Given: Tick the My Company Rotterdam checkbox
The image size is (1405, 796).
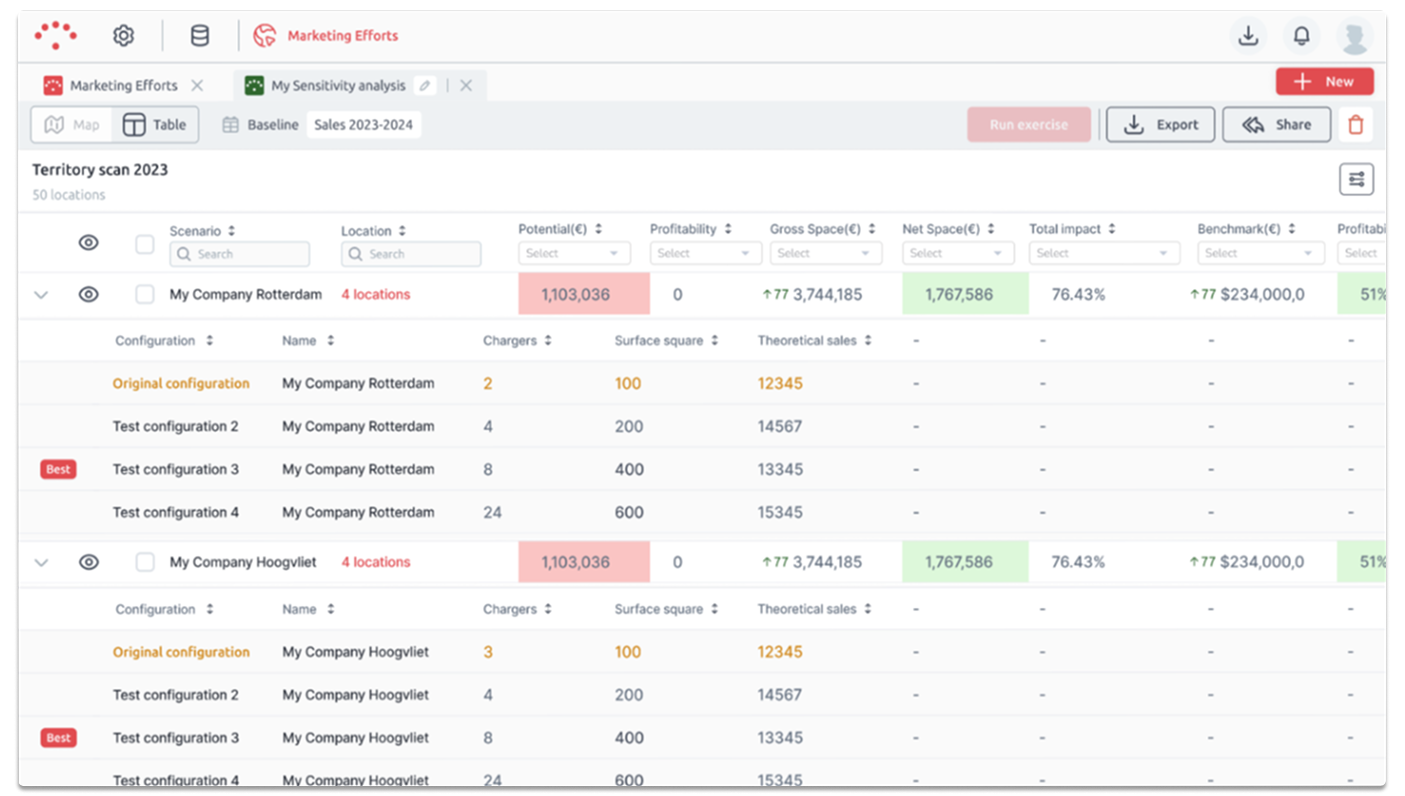Looking at the screenshot, I should 145,295.
